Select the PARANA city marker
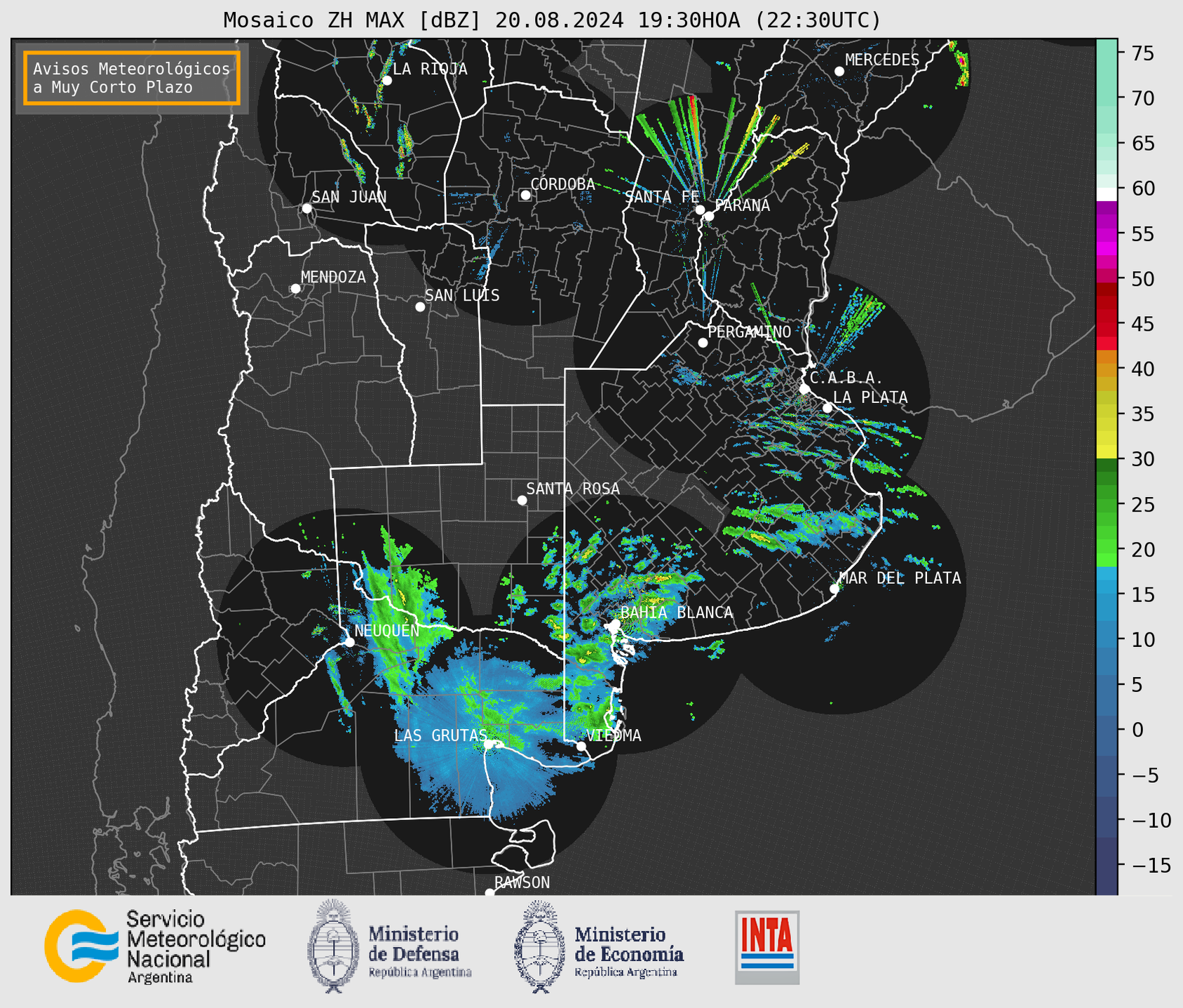 (709, 216)
